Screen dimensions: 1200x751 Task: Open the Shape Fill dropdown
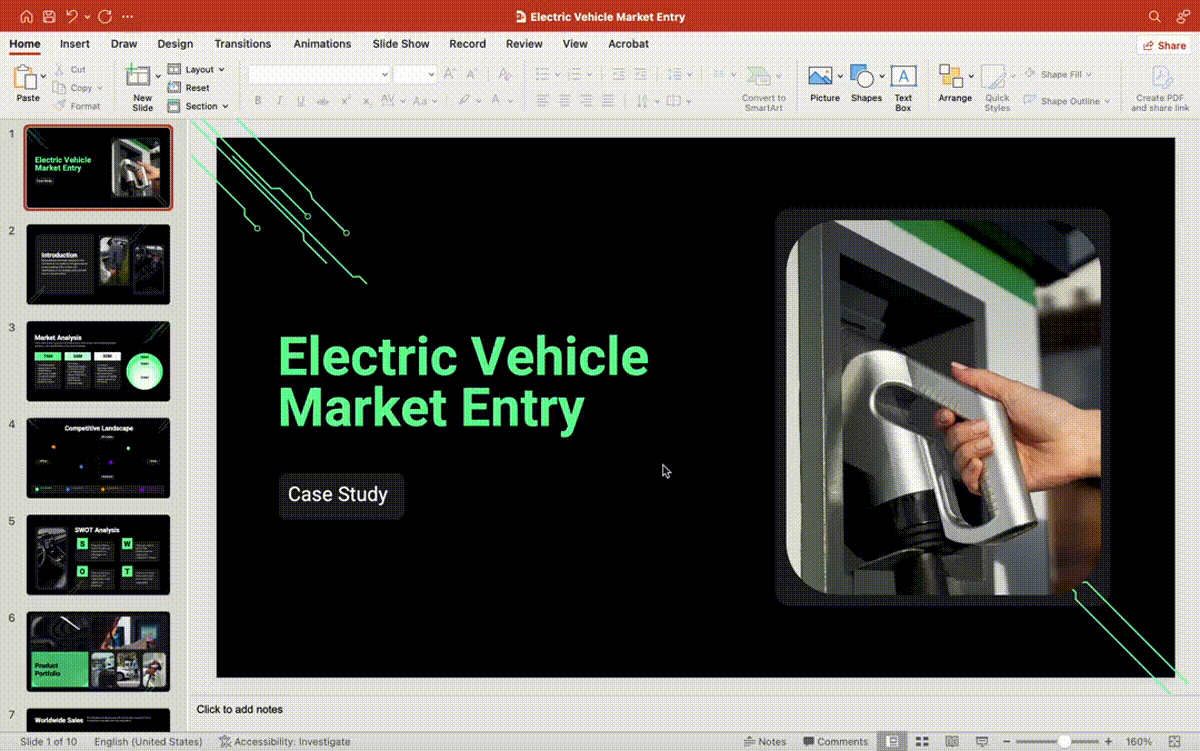coord(1060,73)
